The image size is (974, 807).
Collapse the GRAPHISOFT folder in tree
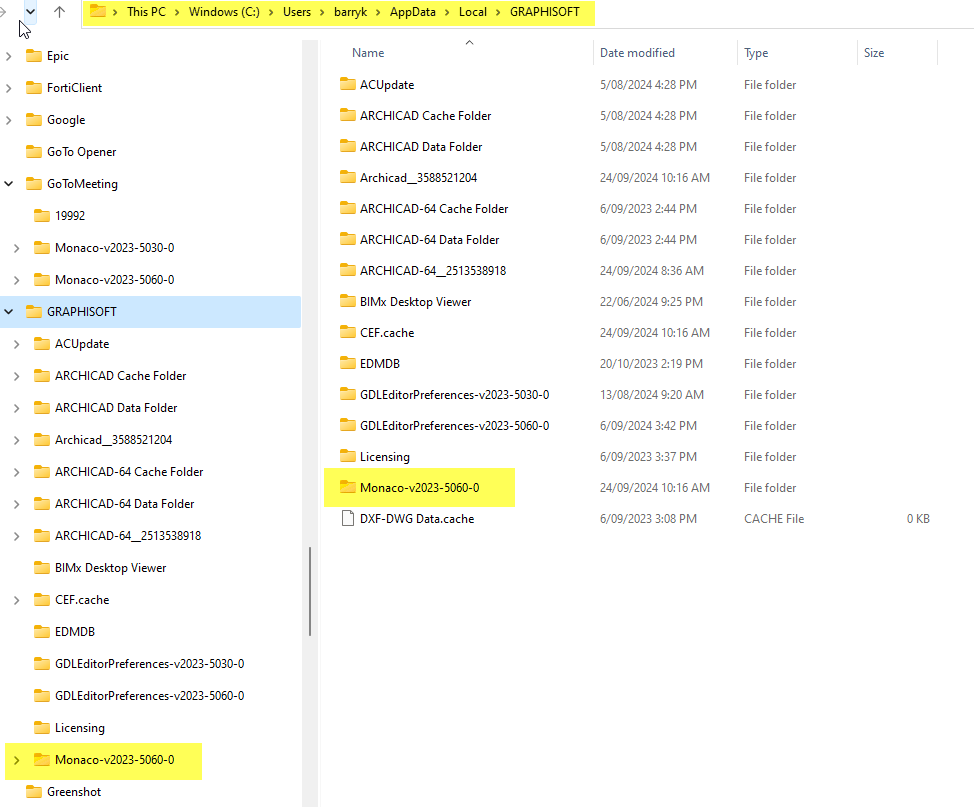coord(9,312)
